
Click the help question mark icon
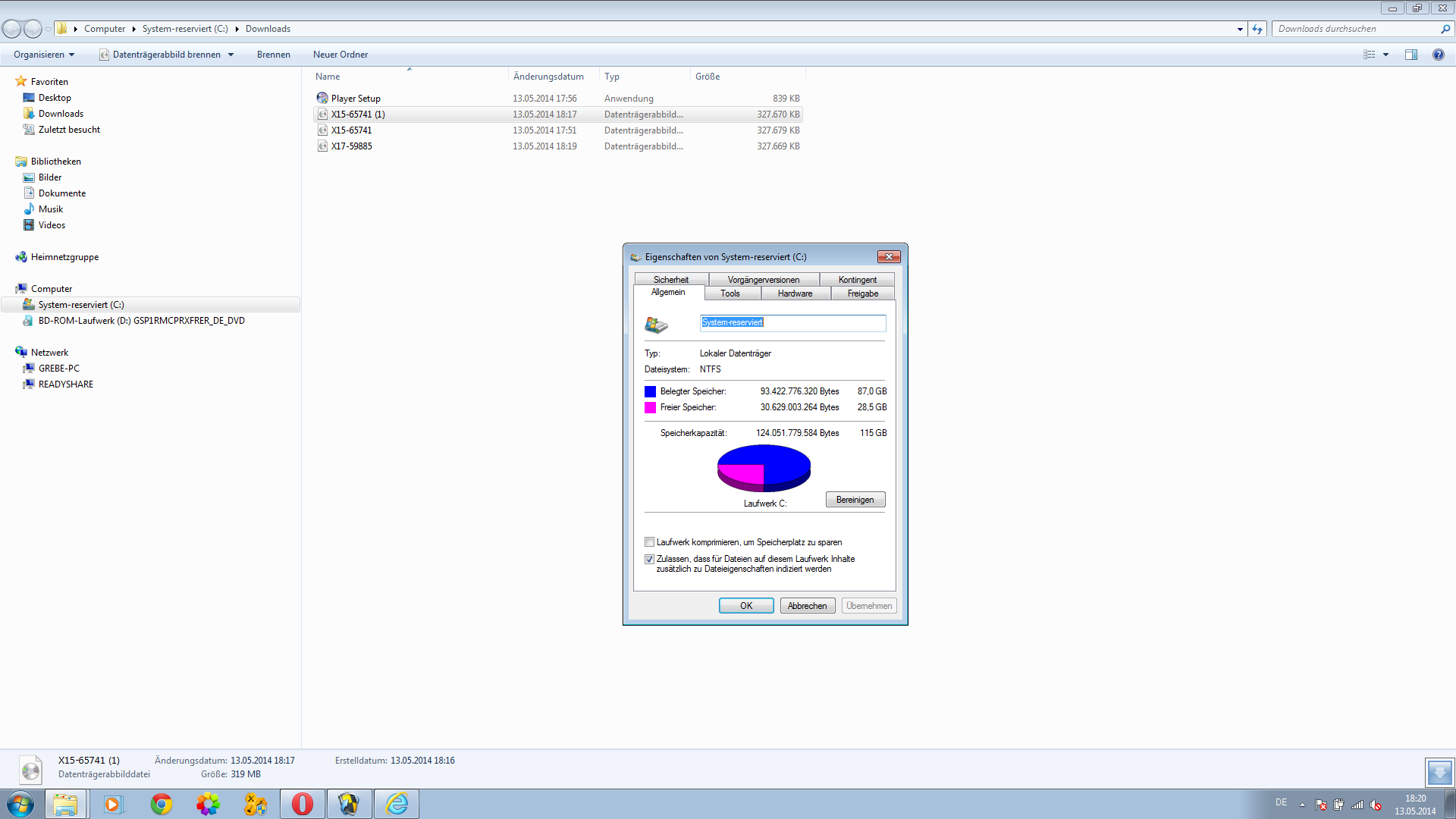pos(1438,55)
